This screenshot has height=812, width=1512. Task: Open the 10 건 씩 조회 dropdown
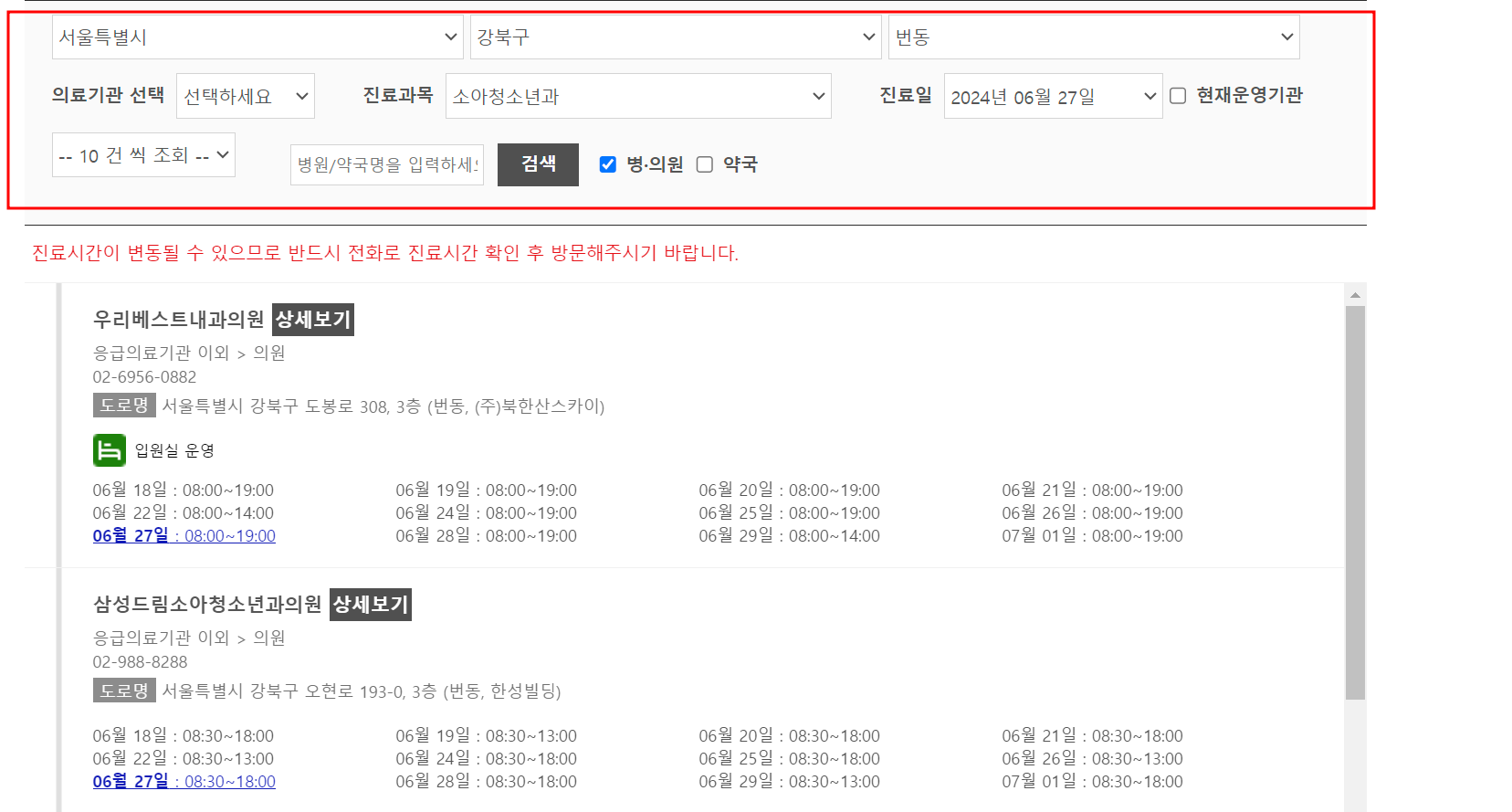143,155
